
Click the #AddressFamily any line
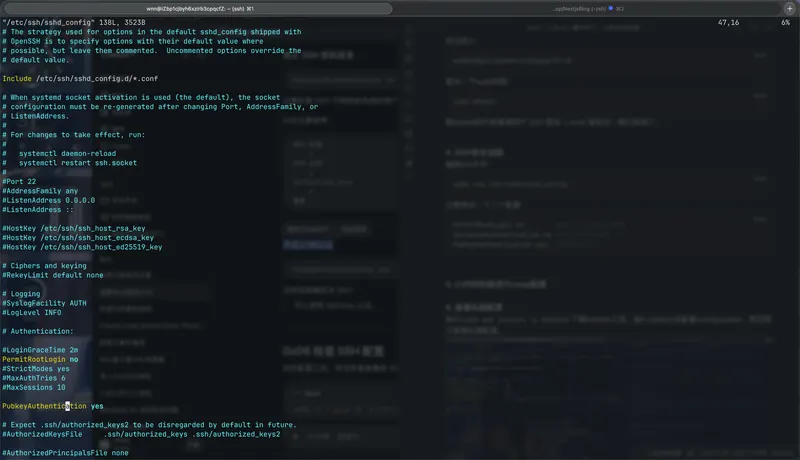click(x=40, y=191)
